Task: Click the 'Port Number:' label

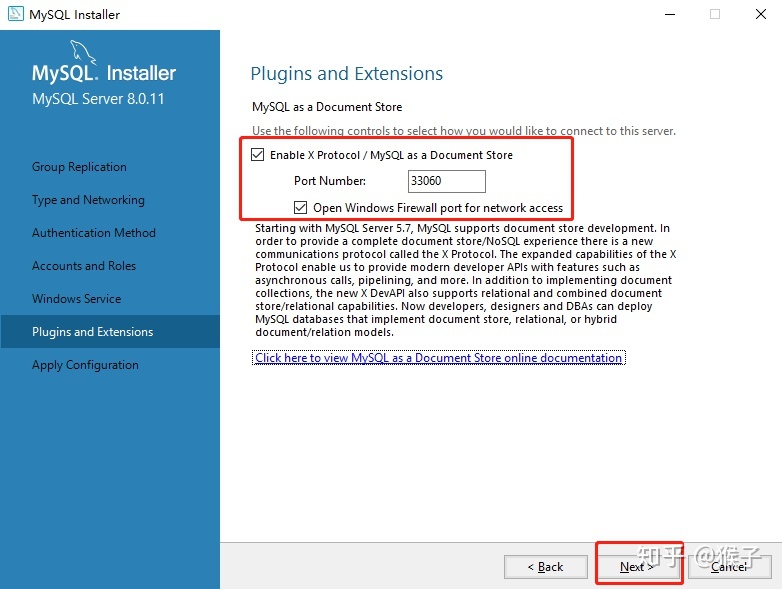Action: tap(330, 181)
